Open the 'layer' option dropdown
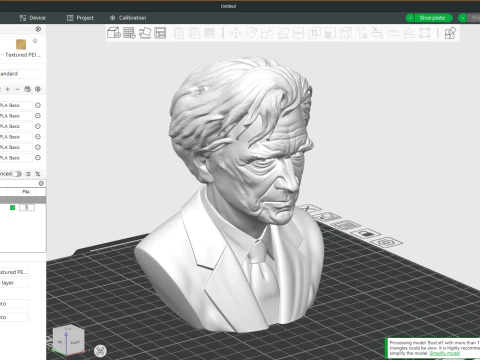The height and width of the screenshot is (360, 480). [x=14, y=283]
